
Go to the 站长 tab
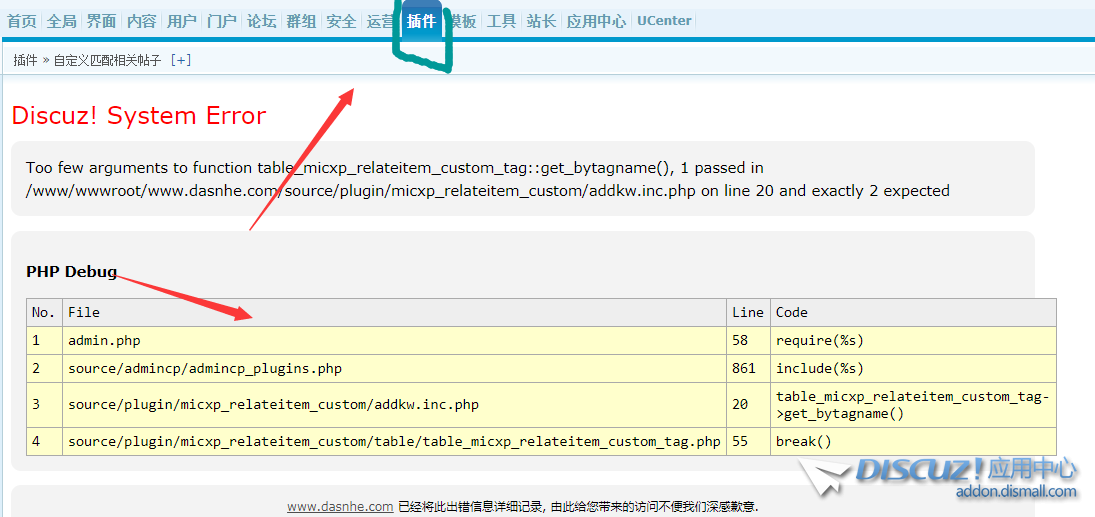(541, 21)
